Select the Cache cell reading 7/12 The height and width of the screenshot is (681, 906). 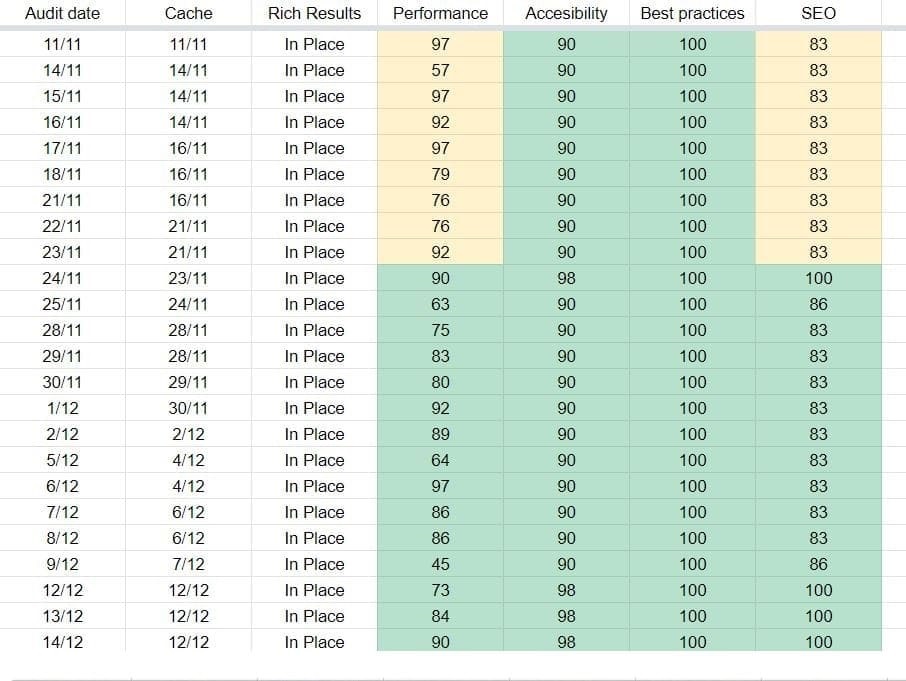pos(188,564)
